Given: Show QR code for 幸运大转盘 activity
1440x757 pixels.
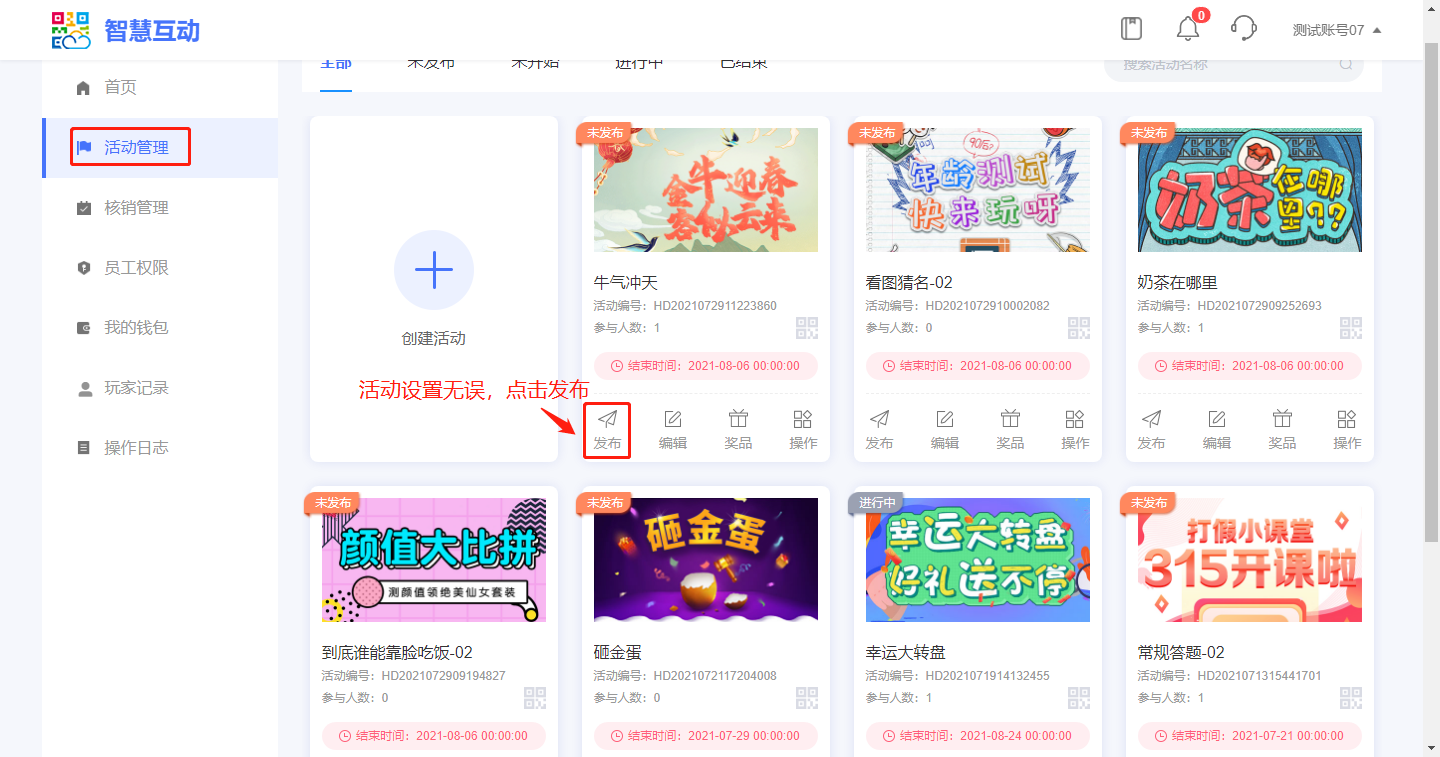Looking at the screenshot, I should click(x=1078, y=698).
